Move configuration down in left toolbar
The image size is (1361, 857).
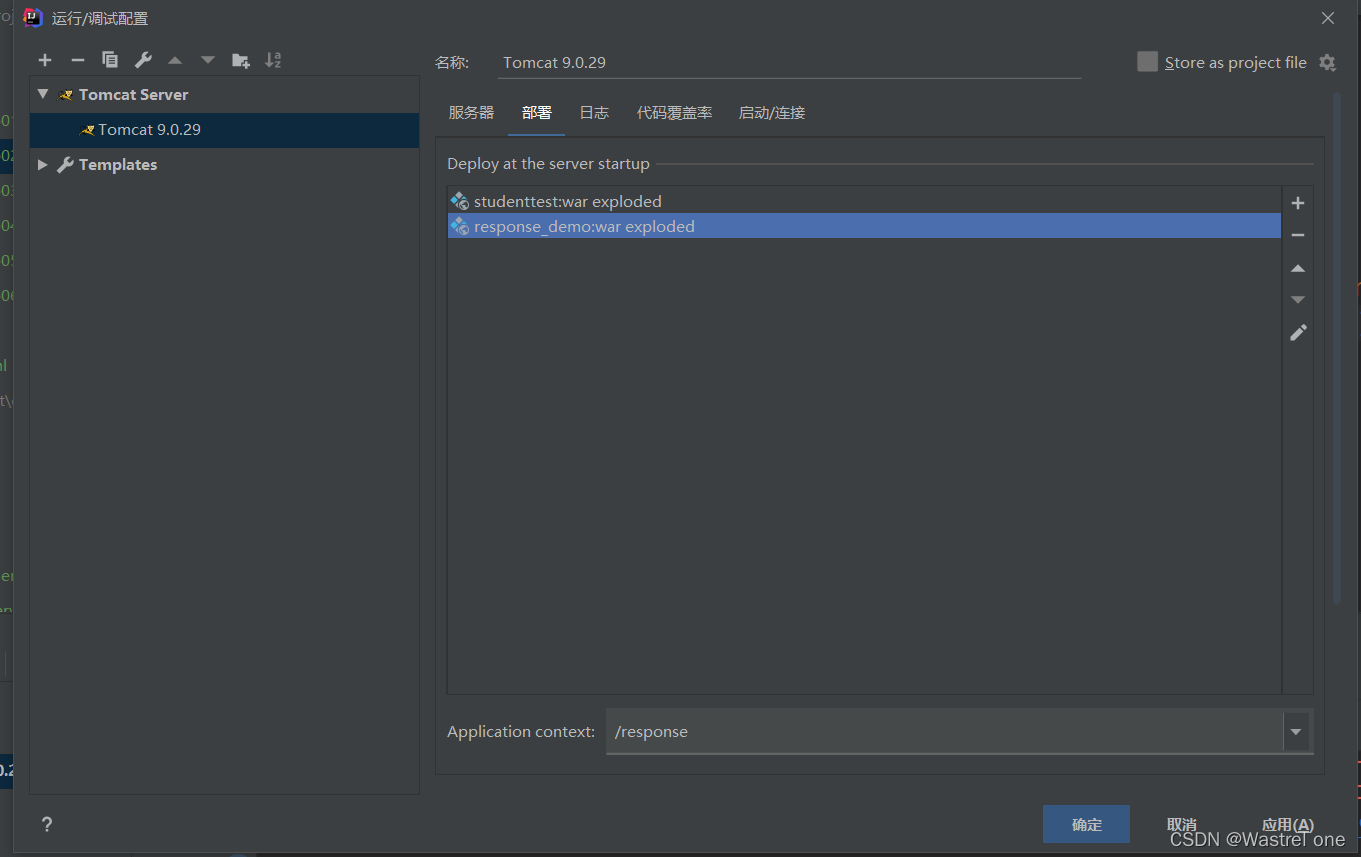pos(207,60)
